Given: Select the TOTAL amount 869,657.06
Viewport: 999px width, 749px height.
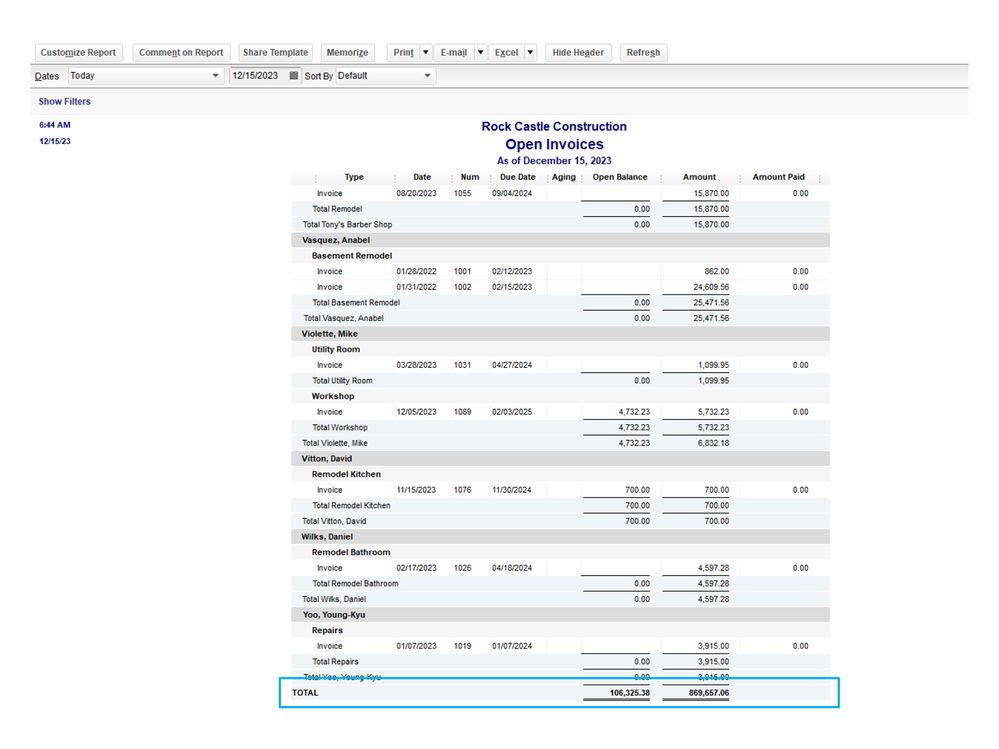Looking at the screenshot, I should [x=708, y=693].
